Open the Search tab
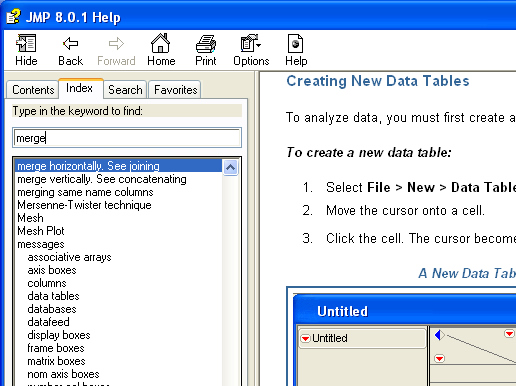 (125, 90)
